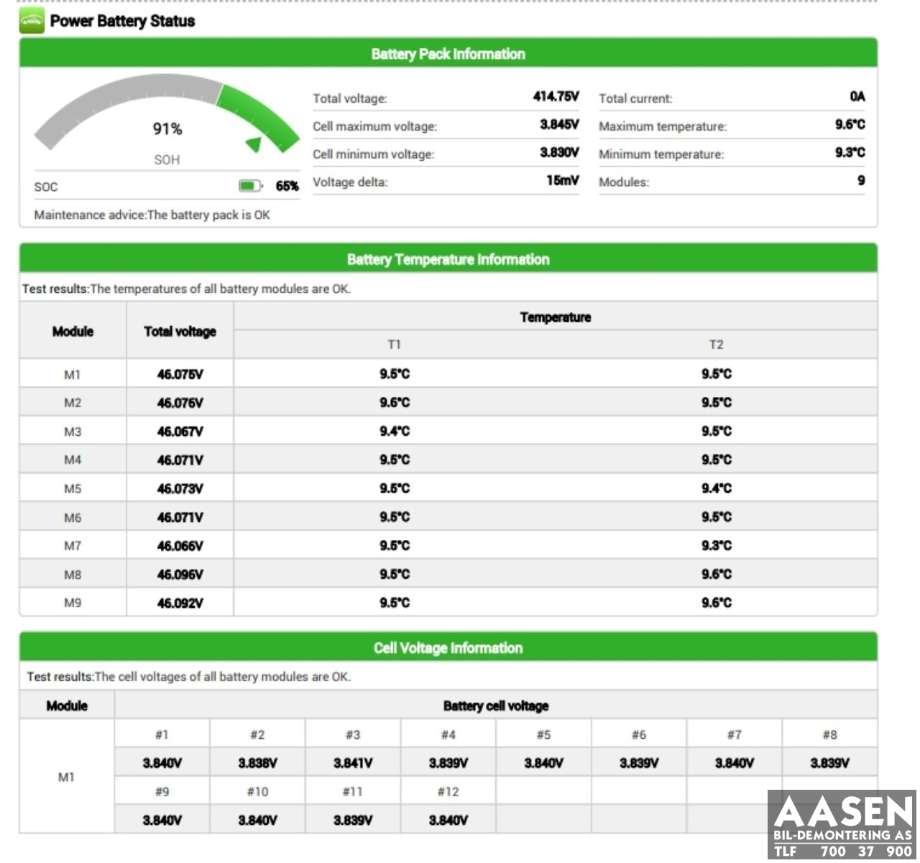
Task: Click the M9 row label in temperature table
Action: 72,603
